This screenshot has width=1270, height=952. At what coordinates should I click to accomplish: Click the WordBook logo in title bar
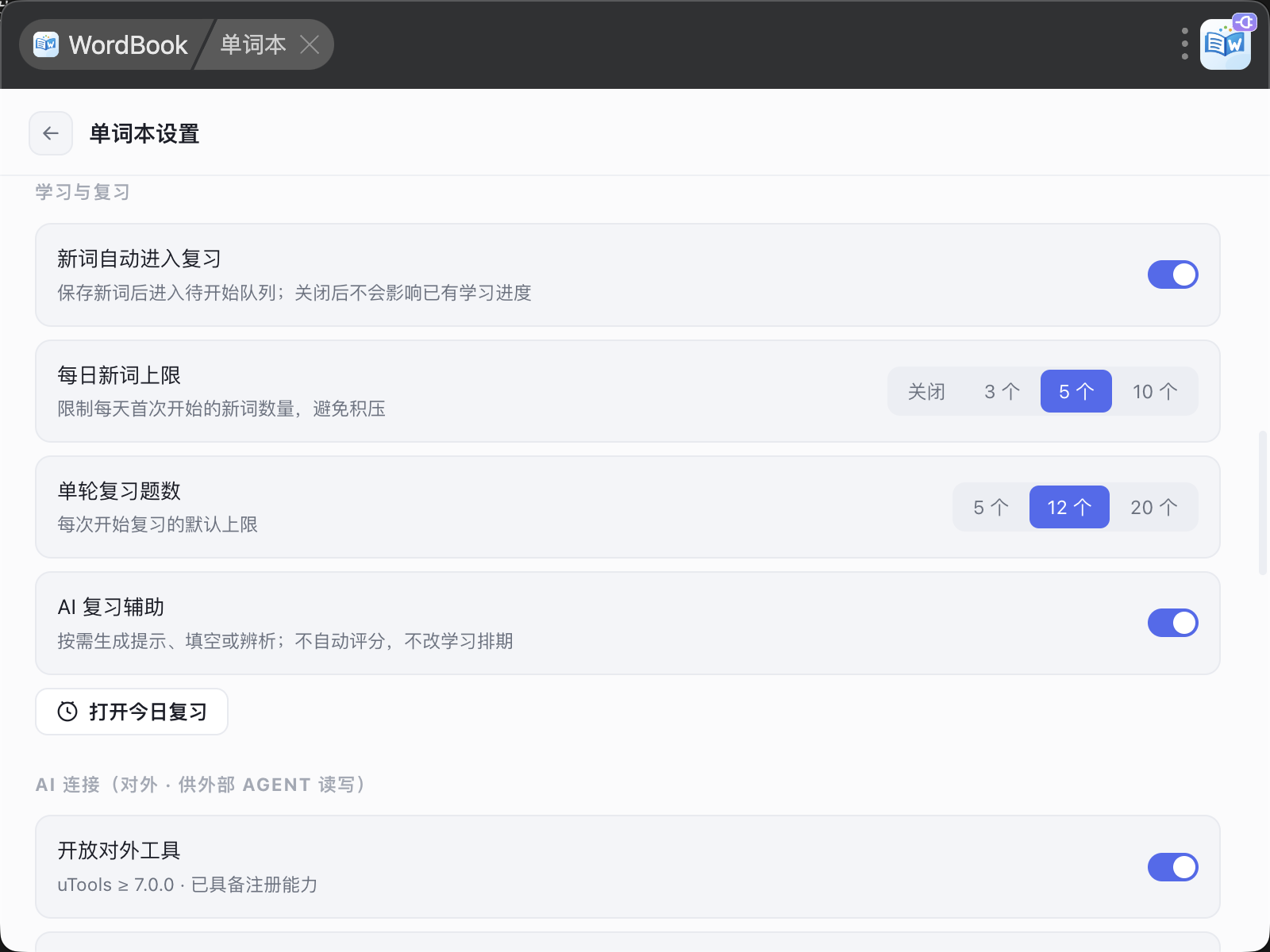(46, 44)
